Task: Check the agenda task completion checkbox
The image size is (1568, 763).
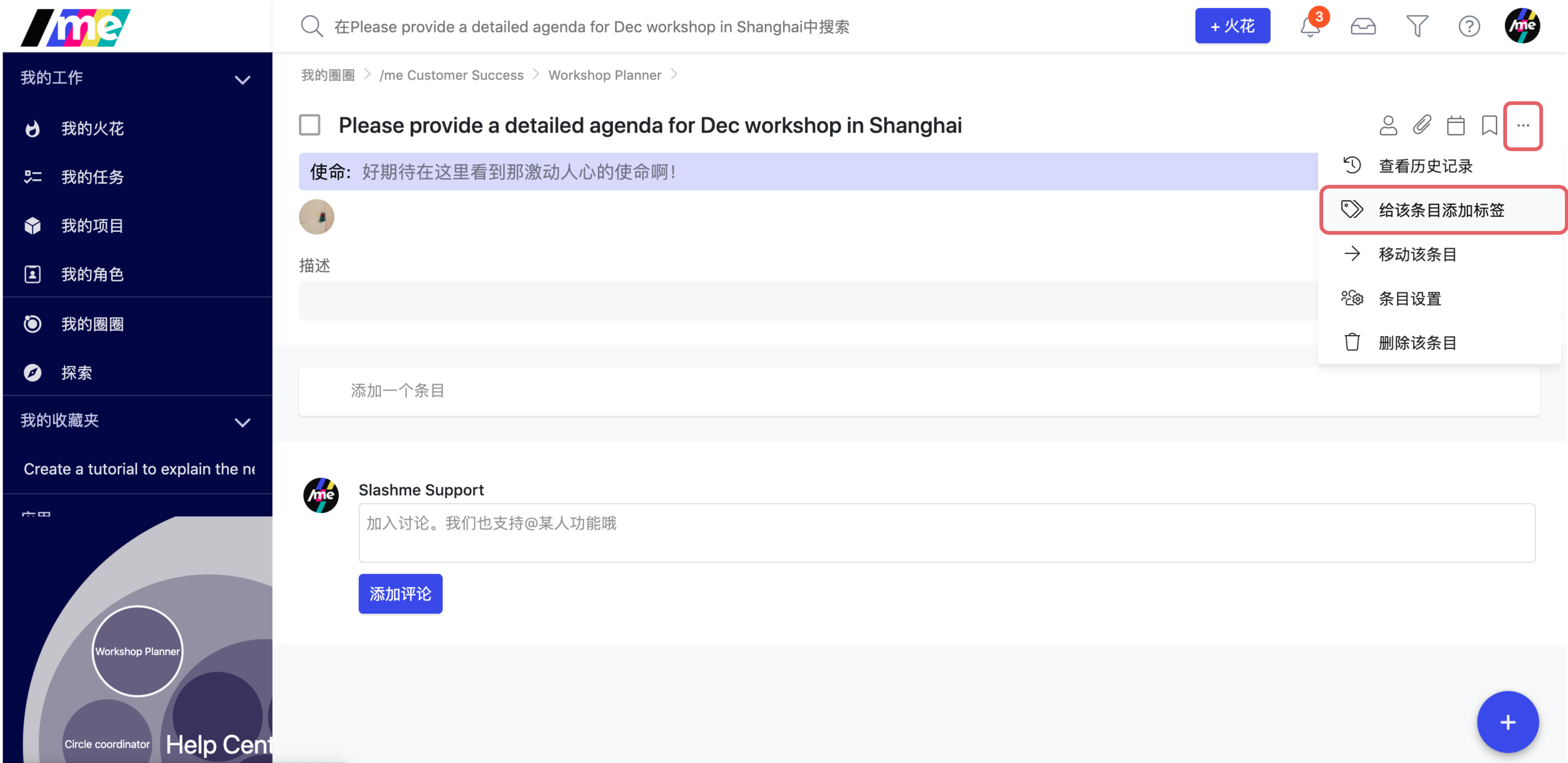Action: [x=309, y=125]
